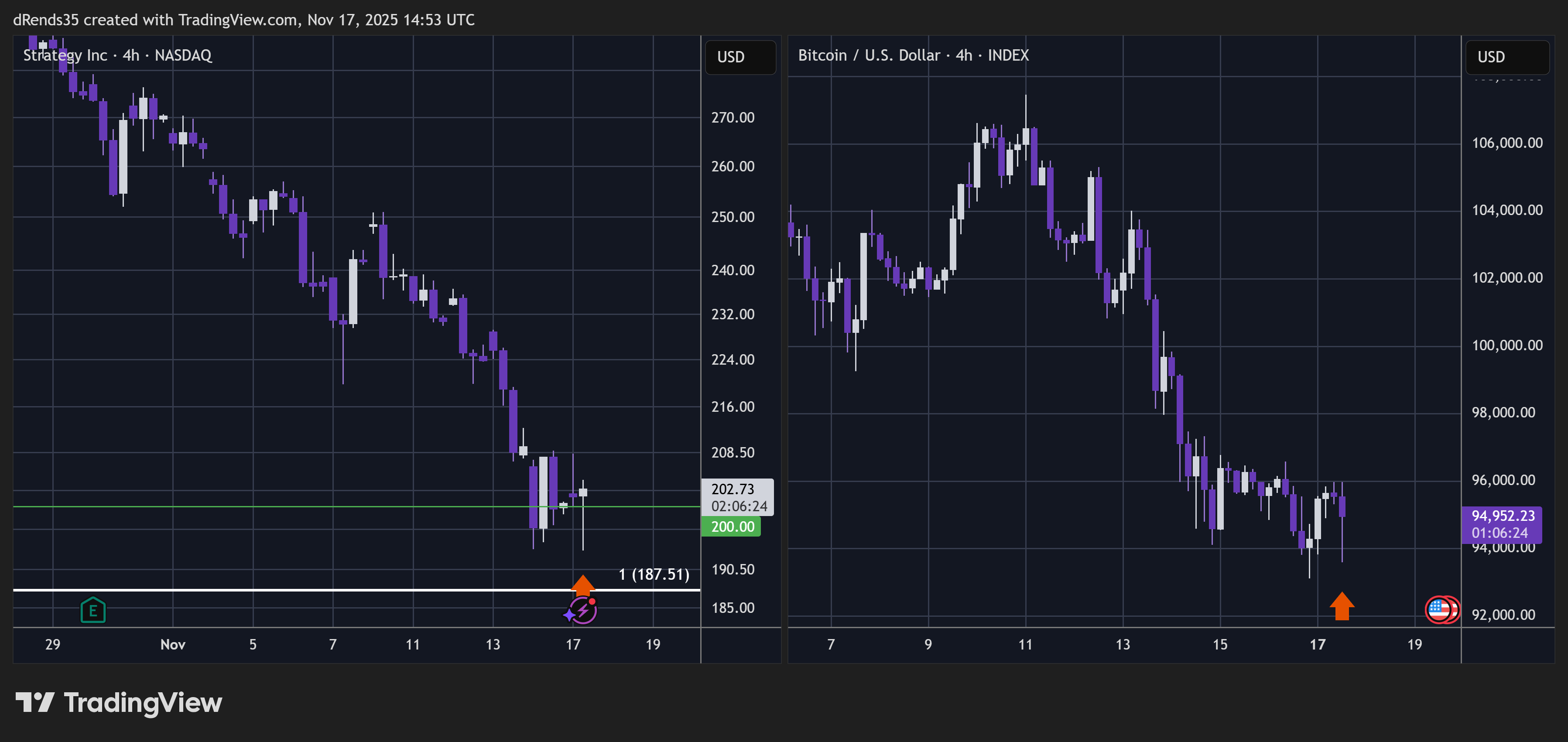Click the 208.50 price axis value
Screen dimensions: 1568x742
coord(733,452)
